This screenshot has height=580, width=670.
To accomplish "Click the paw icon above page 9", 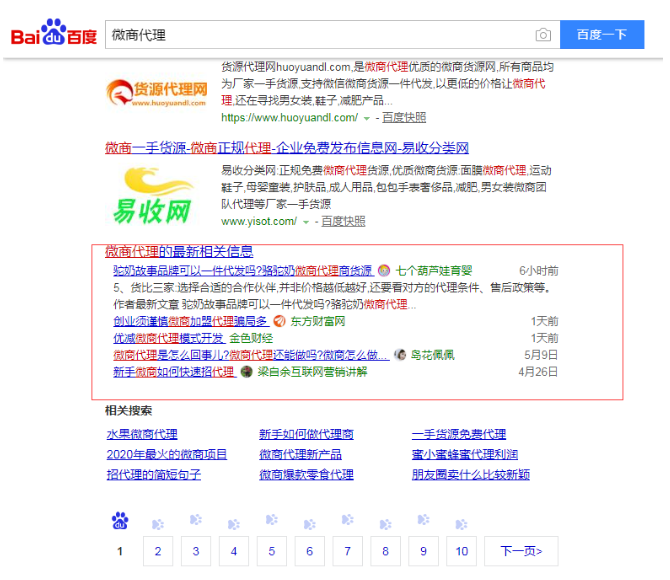I will click(423, 520).
